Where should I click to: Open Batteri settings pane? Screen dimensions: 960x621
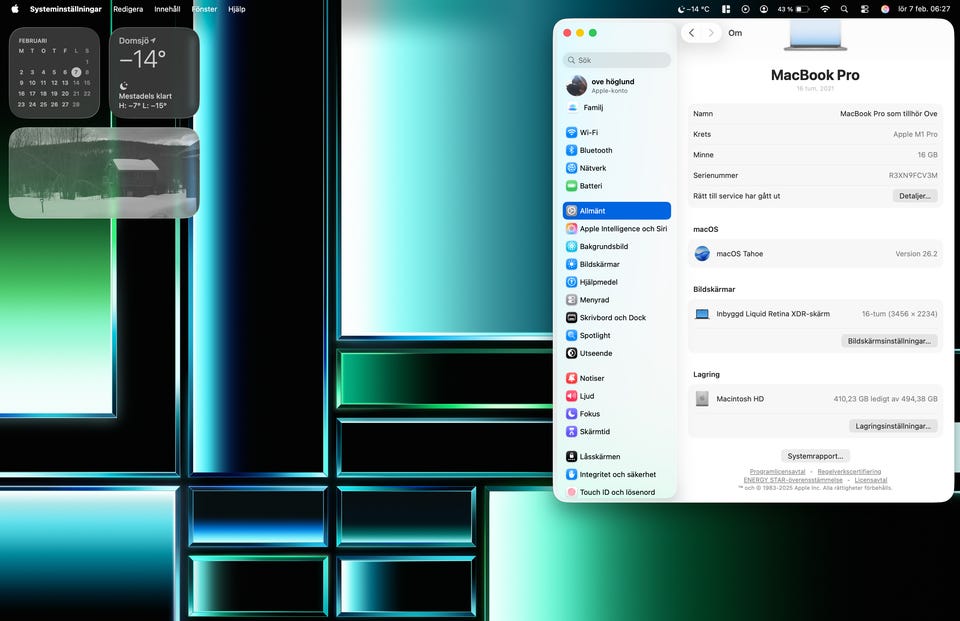pyautogui.click(x=590, y=186)
